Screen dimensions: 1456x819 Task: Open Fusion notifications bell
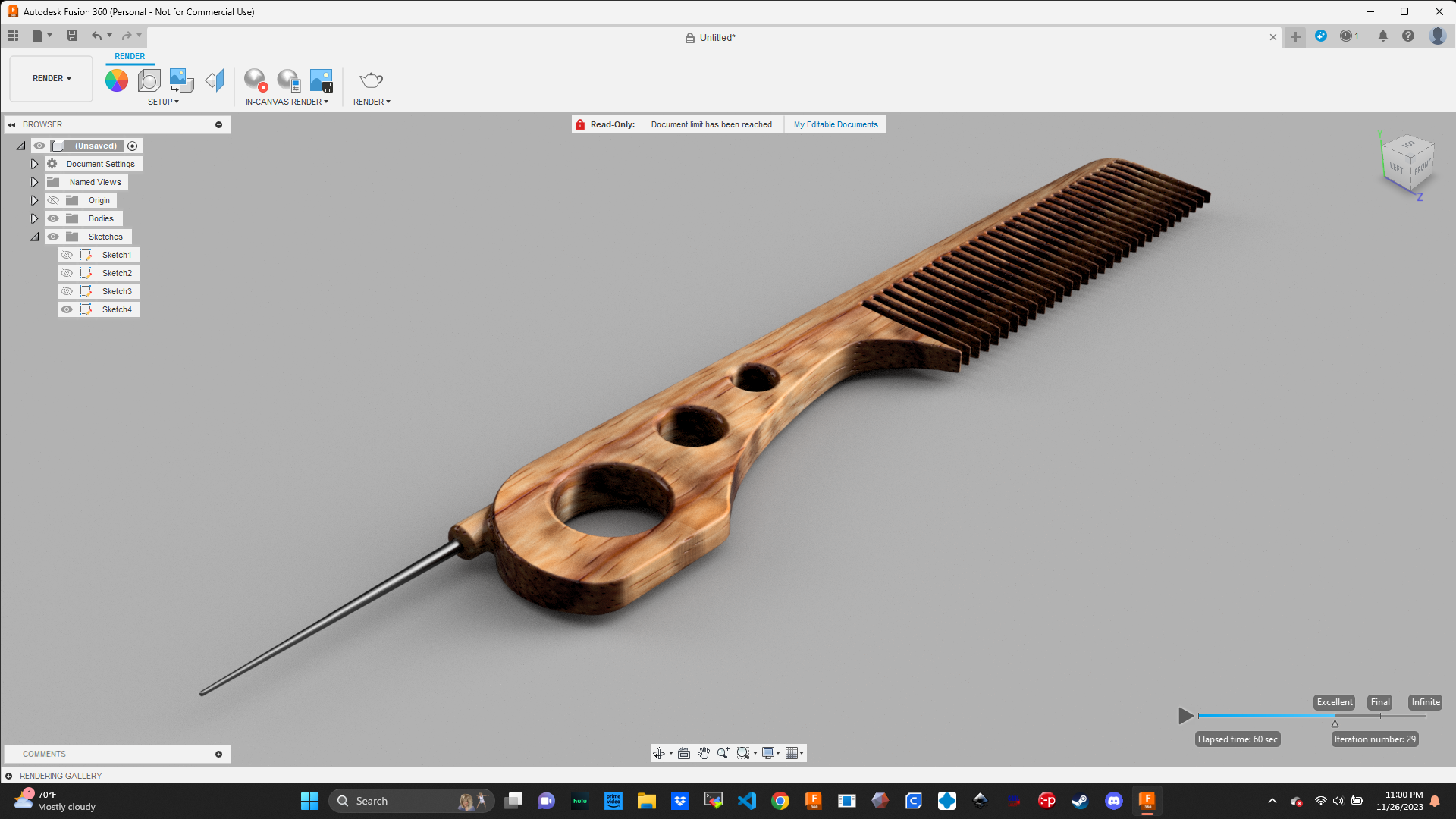(x=1383, y=36)
